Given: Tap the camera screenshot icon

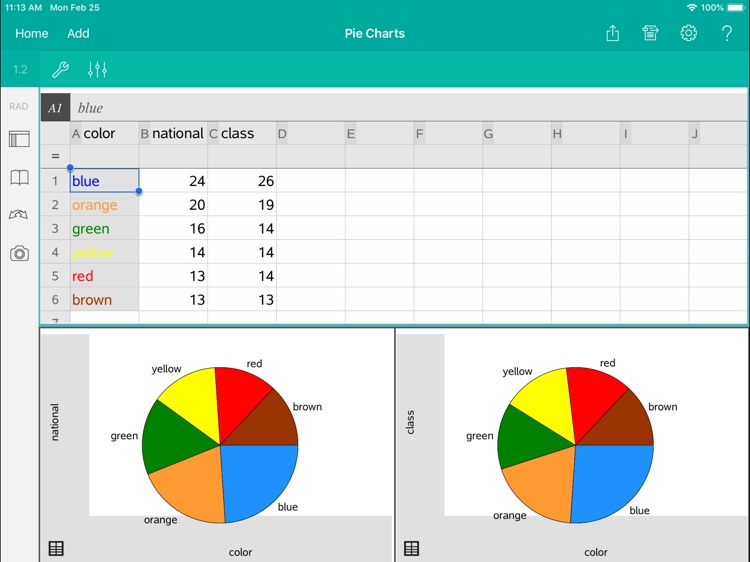Looking at the screenshot, I should 19,253.
